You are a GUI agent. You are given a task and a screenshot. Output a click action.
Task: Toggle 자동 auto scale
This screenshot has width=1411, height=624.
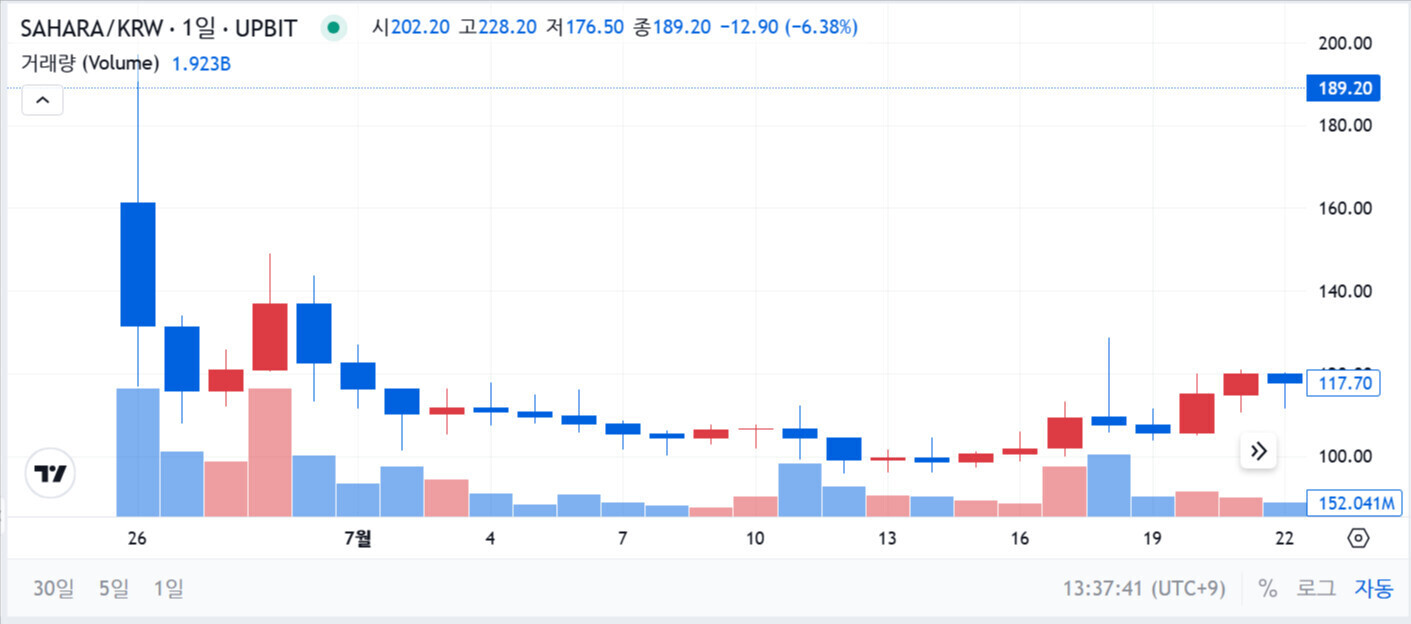pyautogui.click(x=1373, y=588)
